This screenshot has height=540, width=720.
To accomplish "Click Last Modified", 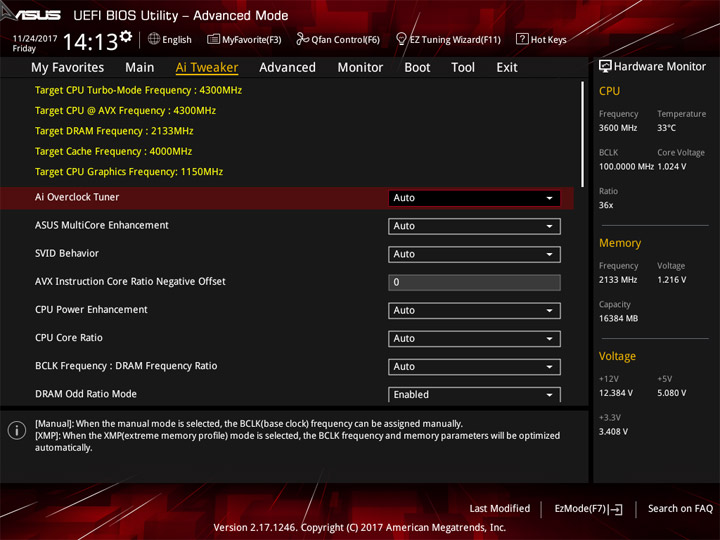I will tap(500, 508).
